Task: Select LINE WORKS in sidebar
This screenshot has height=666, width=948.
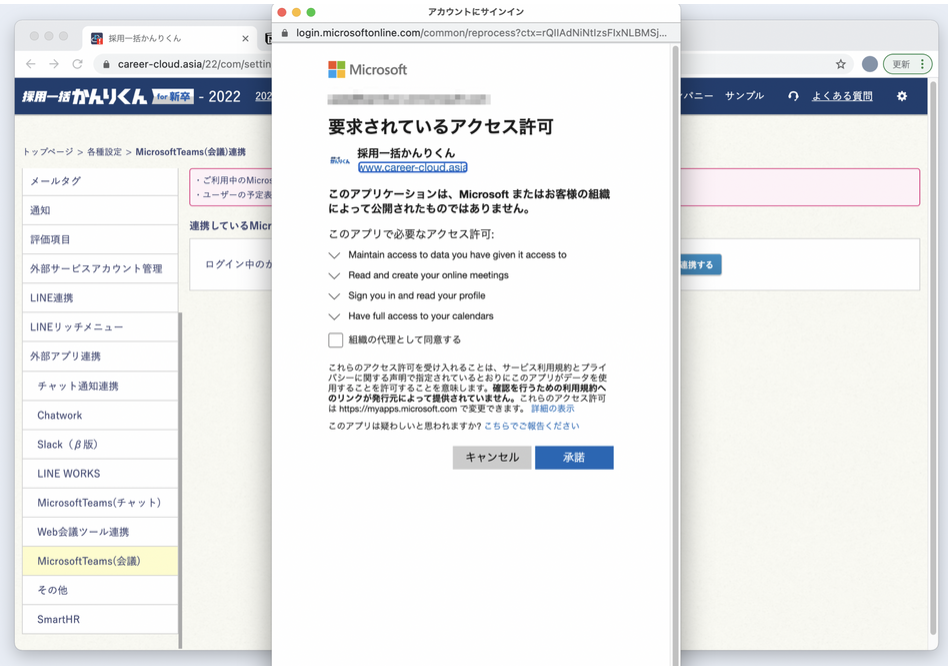Action: 100,473
